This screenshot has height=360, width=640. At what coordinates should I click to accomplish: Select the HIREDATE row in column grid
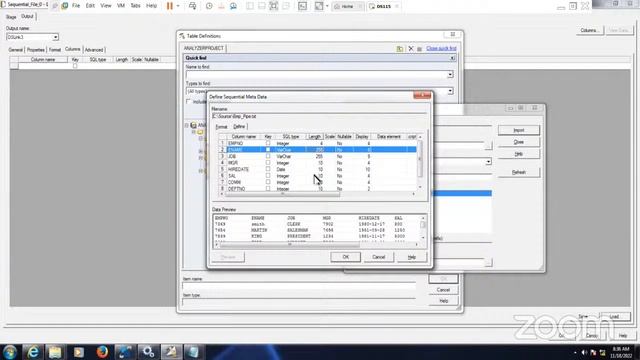click(318, 169)
